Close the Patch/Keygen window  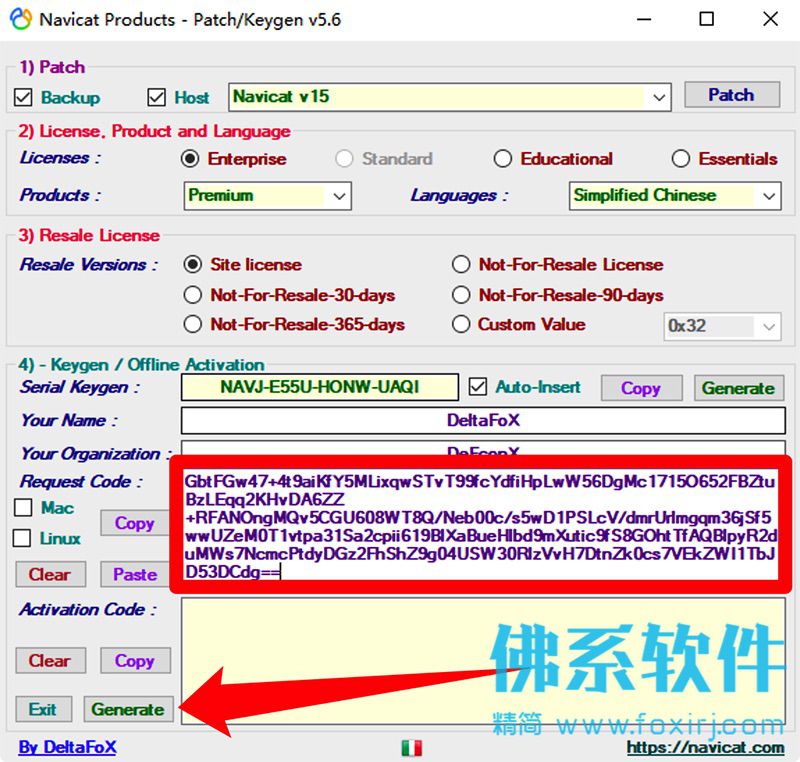[770, 19]
